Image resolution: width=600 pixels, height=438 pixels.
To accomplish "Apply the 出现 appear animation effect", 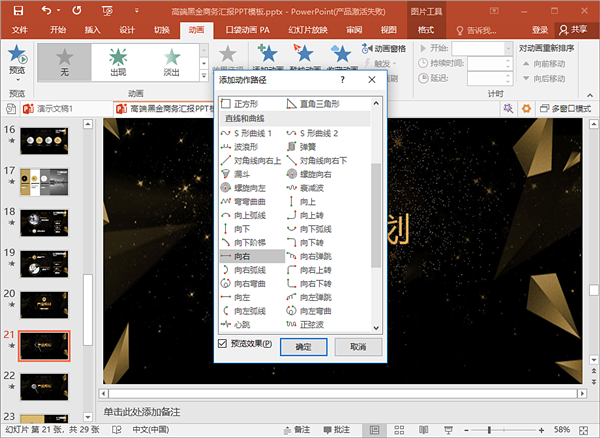I will [118, 62].
